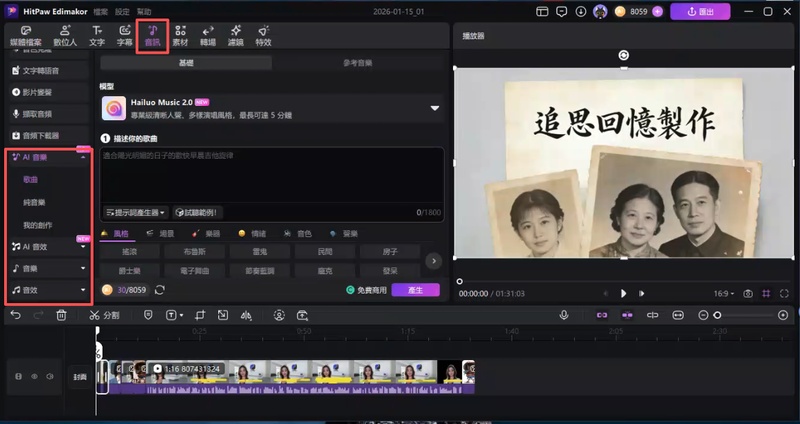
Task: Toggle track visibility eye icon
Action: (x=34, y=377)
